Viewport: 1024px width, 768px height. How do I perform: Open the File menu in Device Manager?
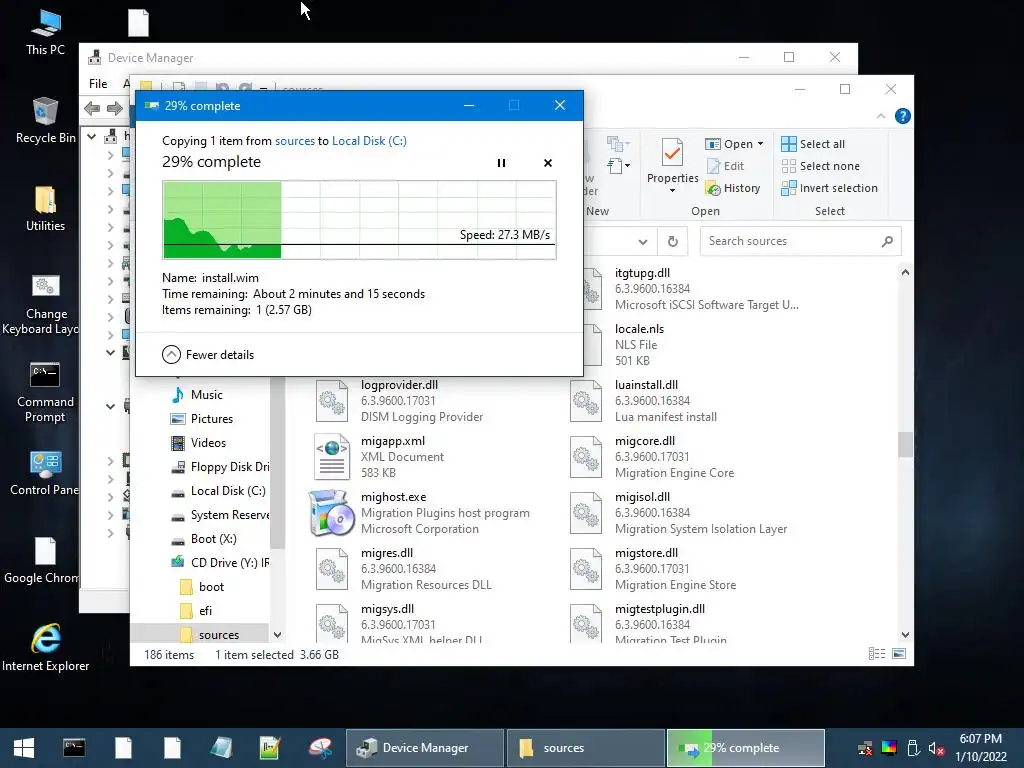[98, 84]
